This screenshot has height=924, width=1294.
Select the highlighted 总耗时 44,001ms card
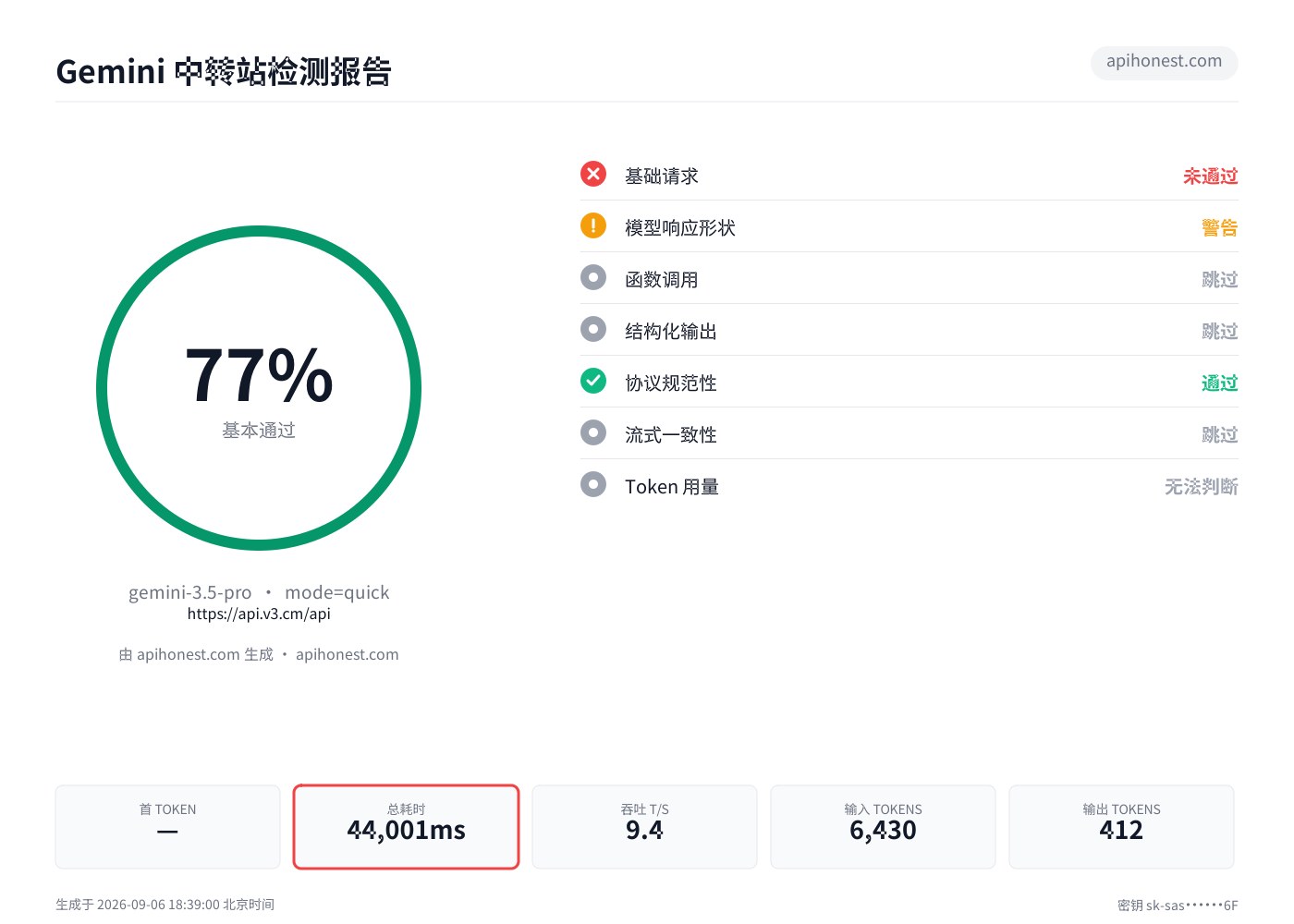pos(406,827)
